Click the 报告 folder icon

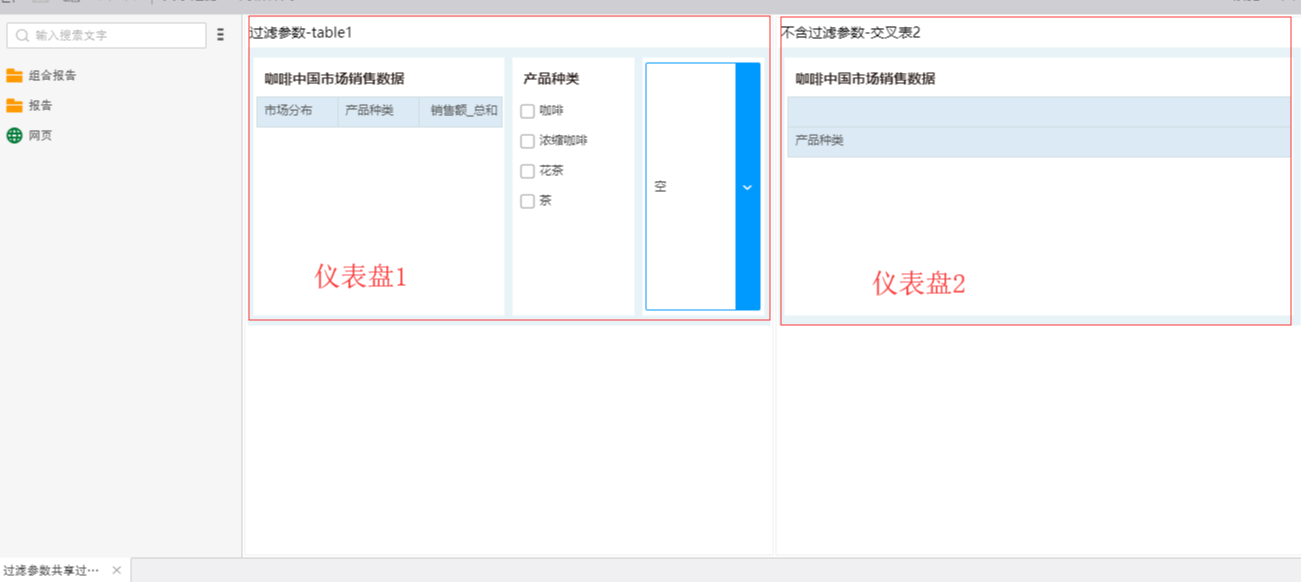(x=14, y=106)
